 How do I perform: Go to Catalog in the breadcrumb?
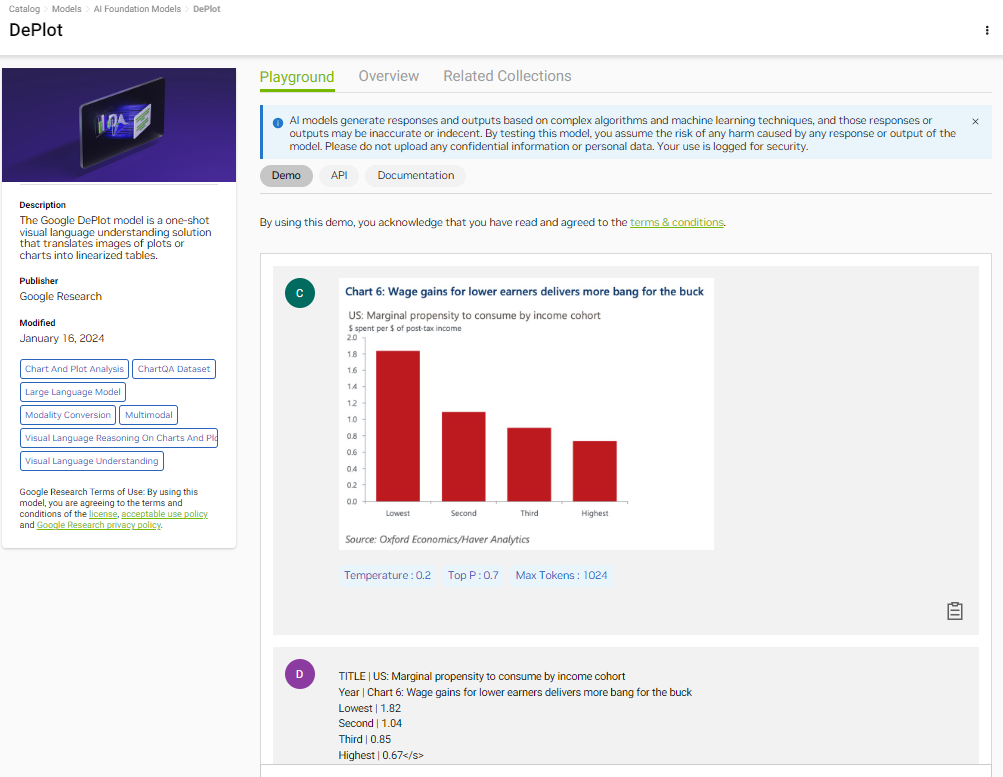click(24, 9)
